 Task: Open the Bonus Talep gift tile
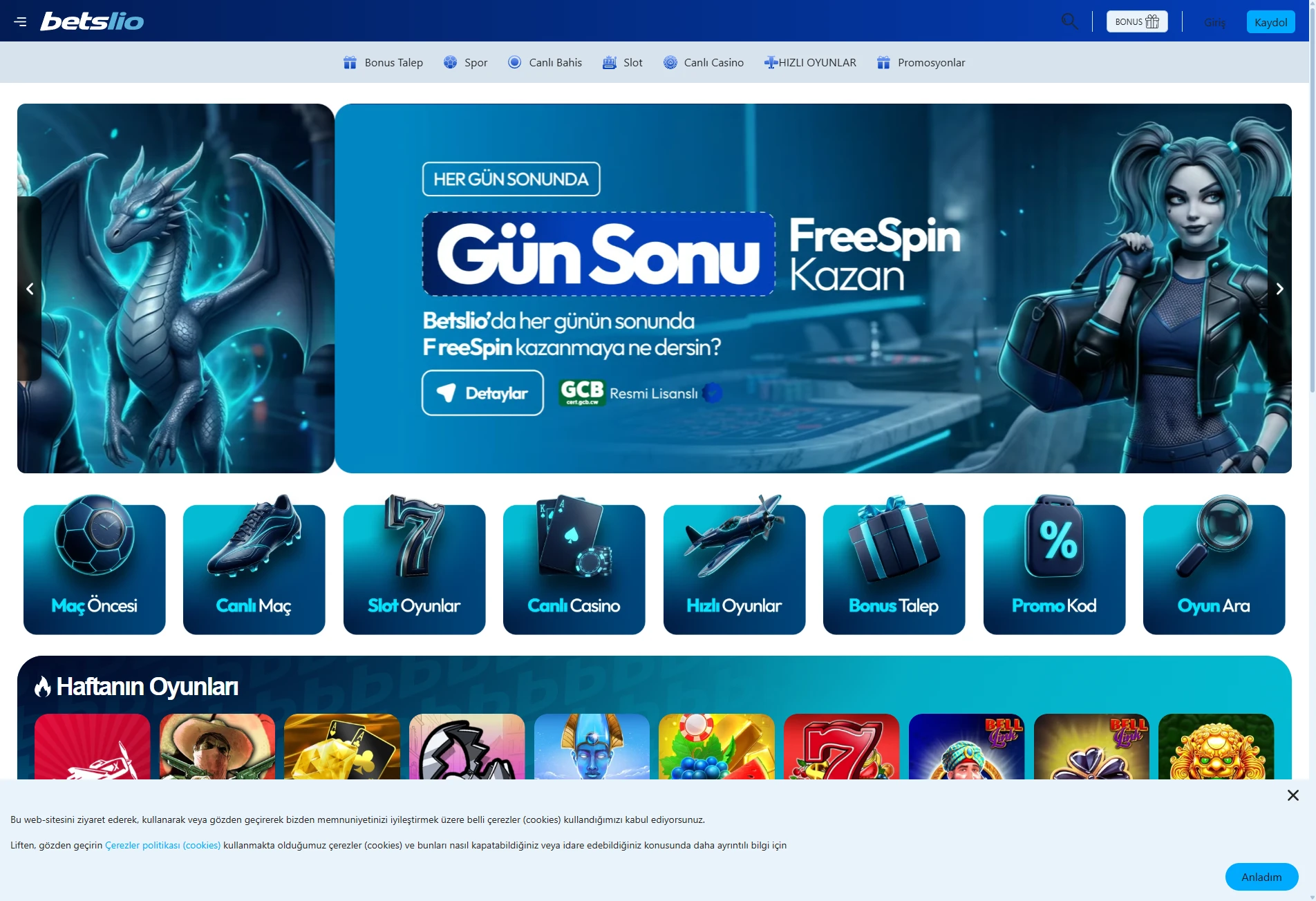click(894, 565)
